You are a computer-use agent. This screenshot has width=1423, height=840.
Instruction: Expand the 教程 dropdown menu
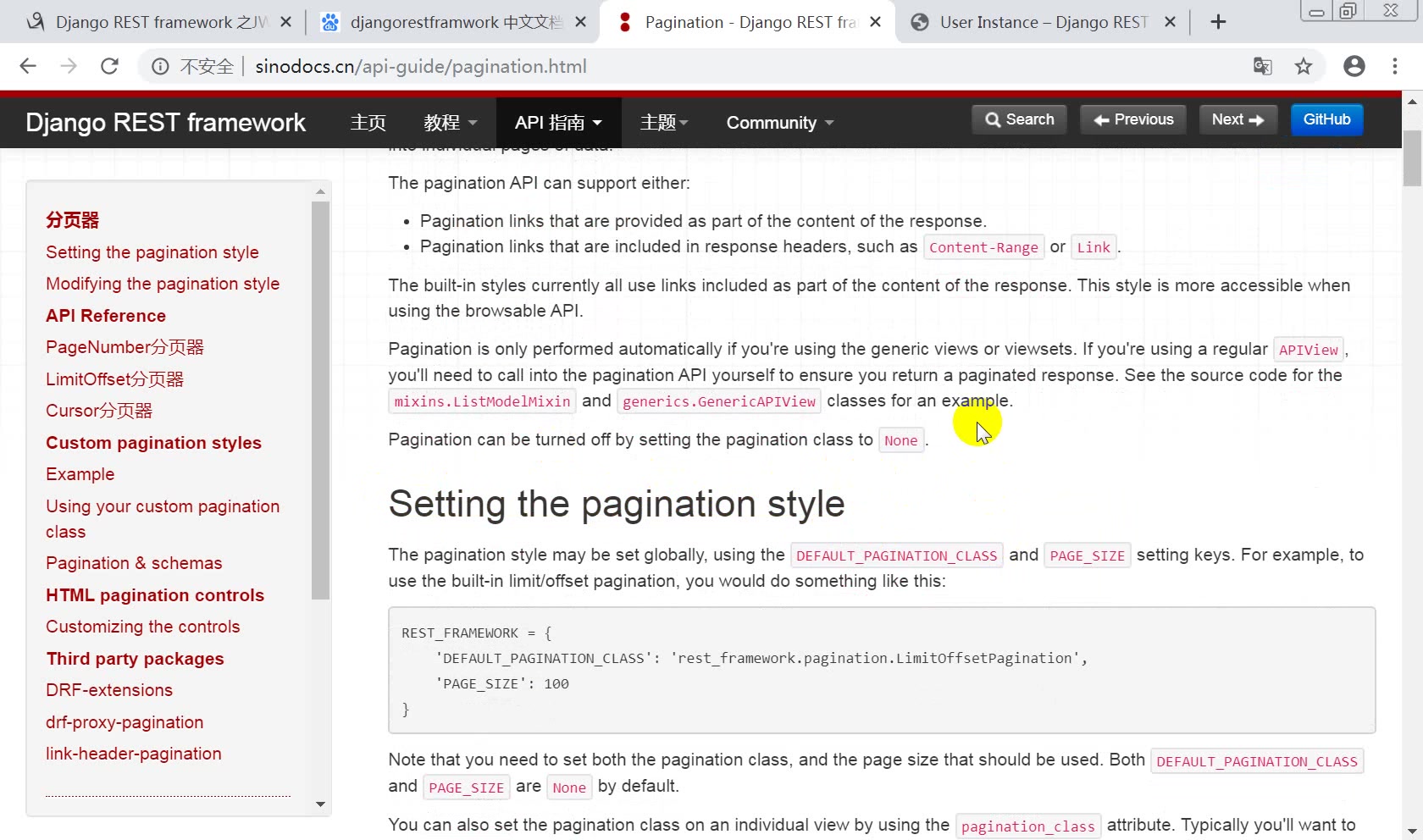point(451,123)
